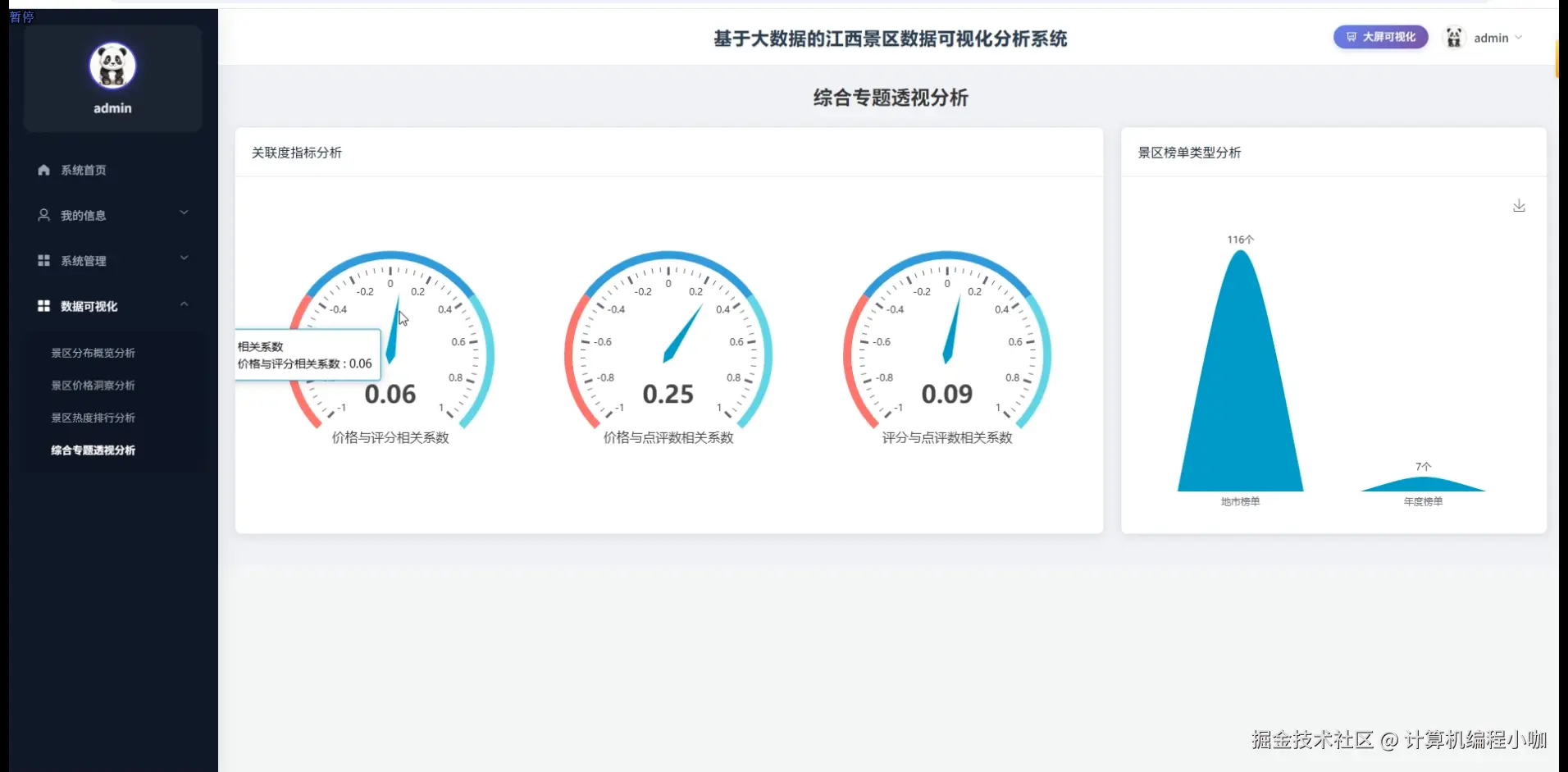
Task: Click the 0.25 gauge value
Action: click(x=668, y=394)
